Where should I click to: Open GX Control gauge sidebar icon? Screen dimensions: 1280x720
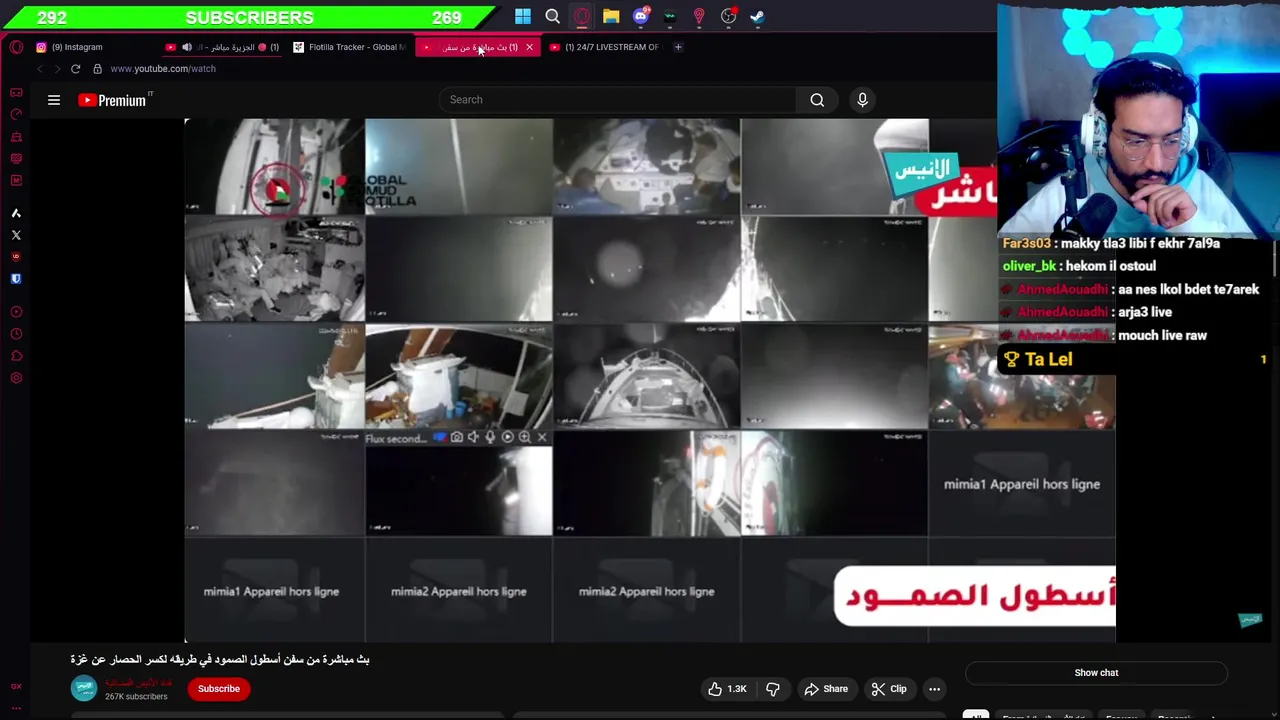click(16, 114)
